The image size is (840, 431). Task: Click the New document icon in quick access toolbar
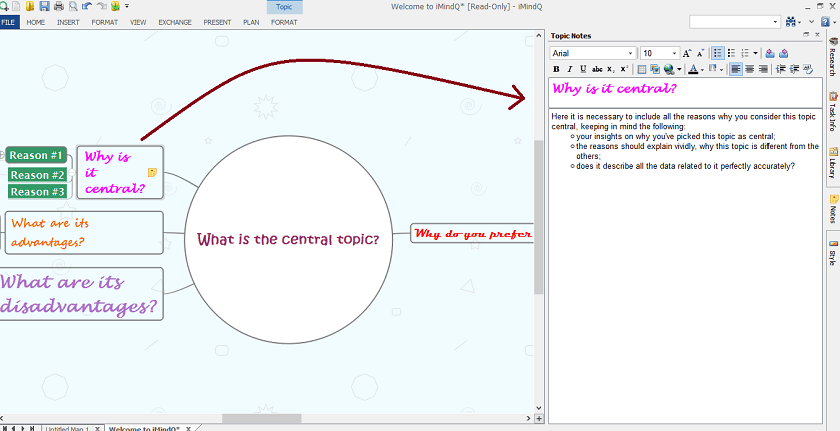(x=16, y=6)
